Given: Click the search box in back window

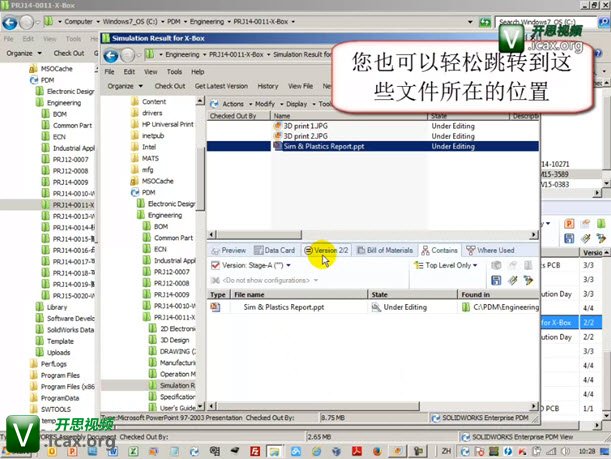Looking at the screenshot, I should click(546, 21).
